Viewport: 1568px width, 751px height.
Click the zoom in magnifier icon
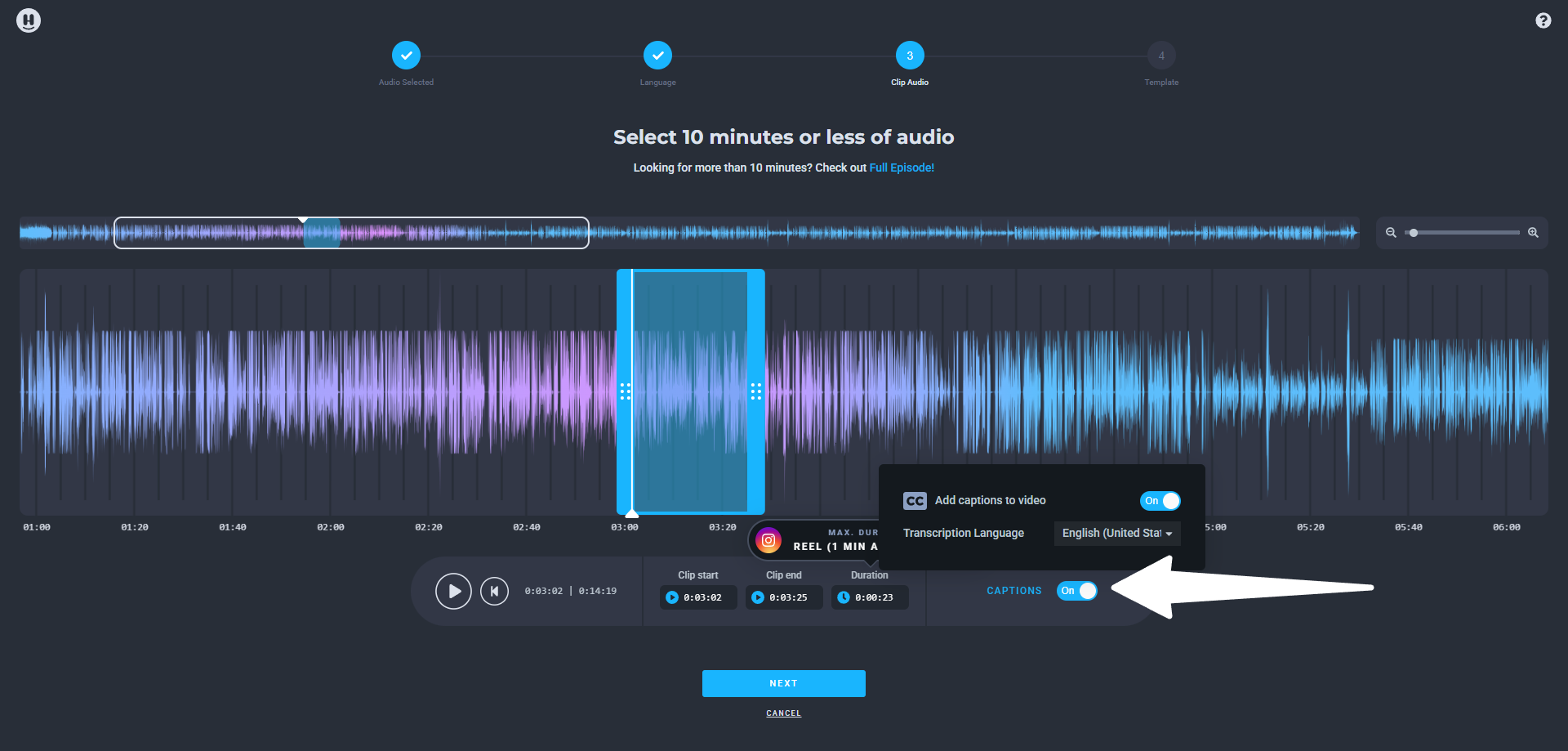pyautogui.click(x=1533, y=233)
